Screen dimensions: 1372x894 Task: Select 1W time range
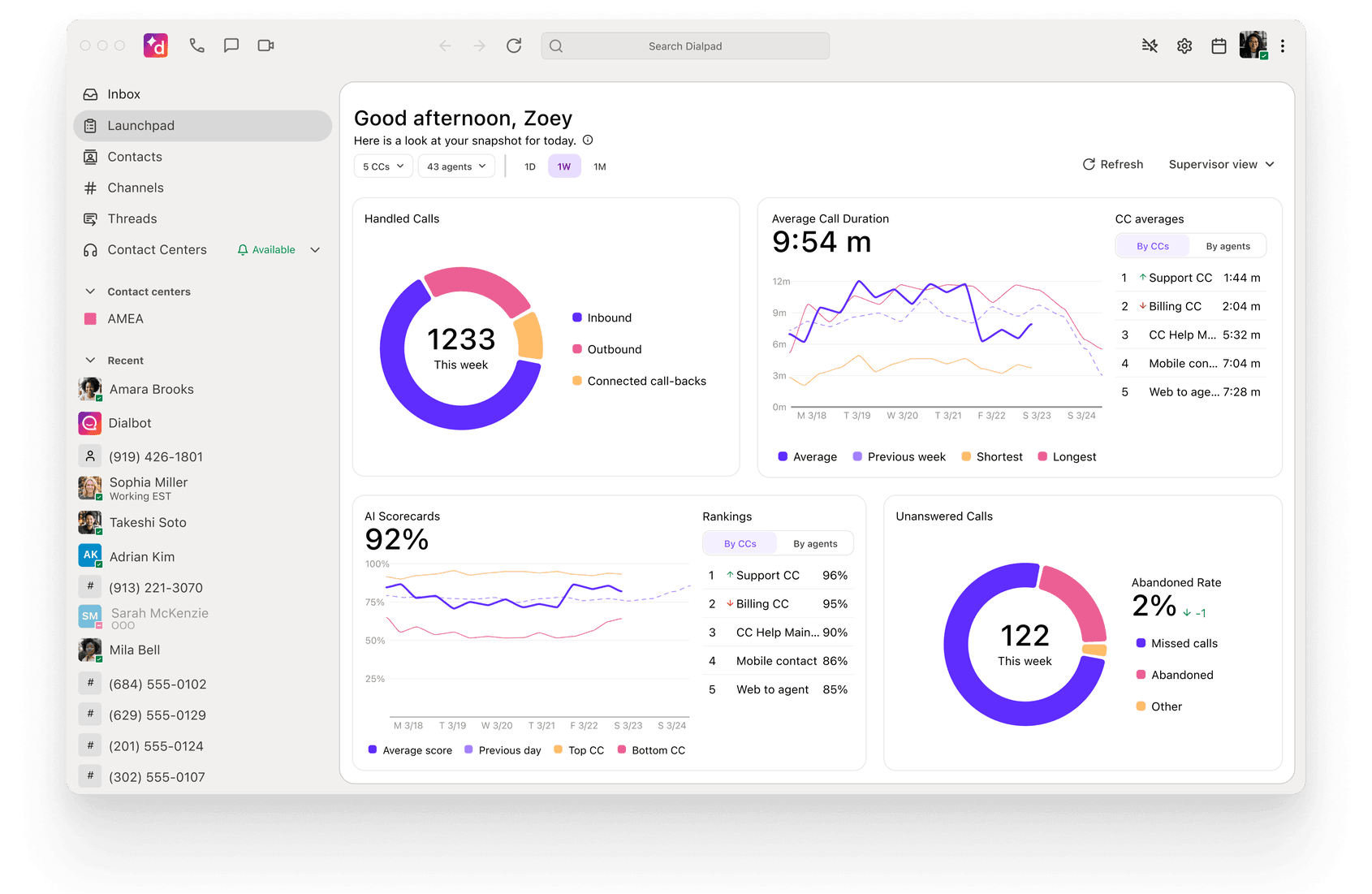click(x=564, y=166)
